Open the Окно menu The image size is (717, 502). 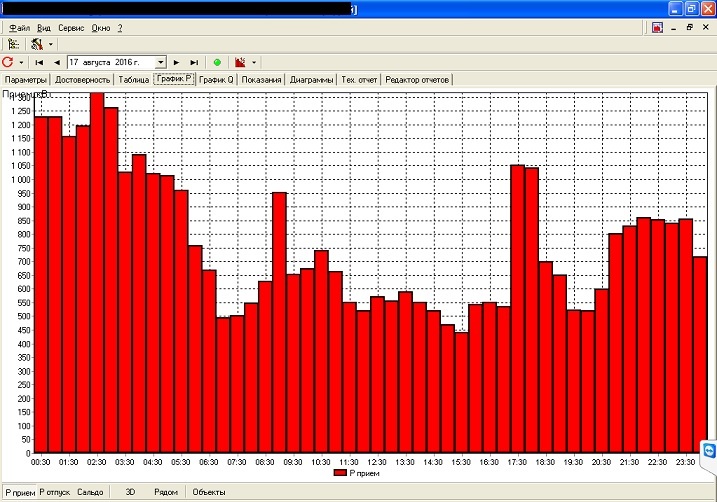click(101, 28)
